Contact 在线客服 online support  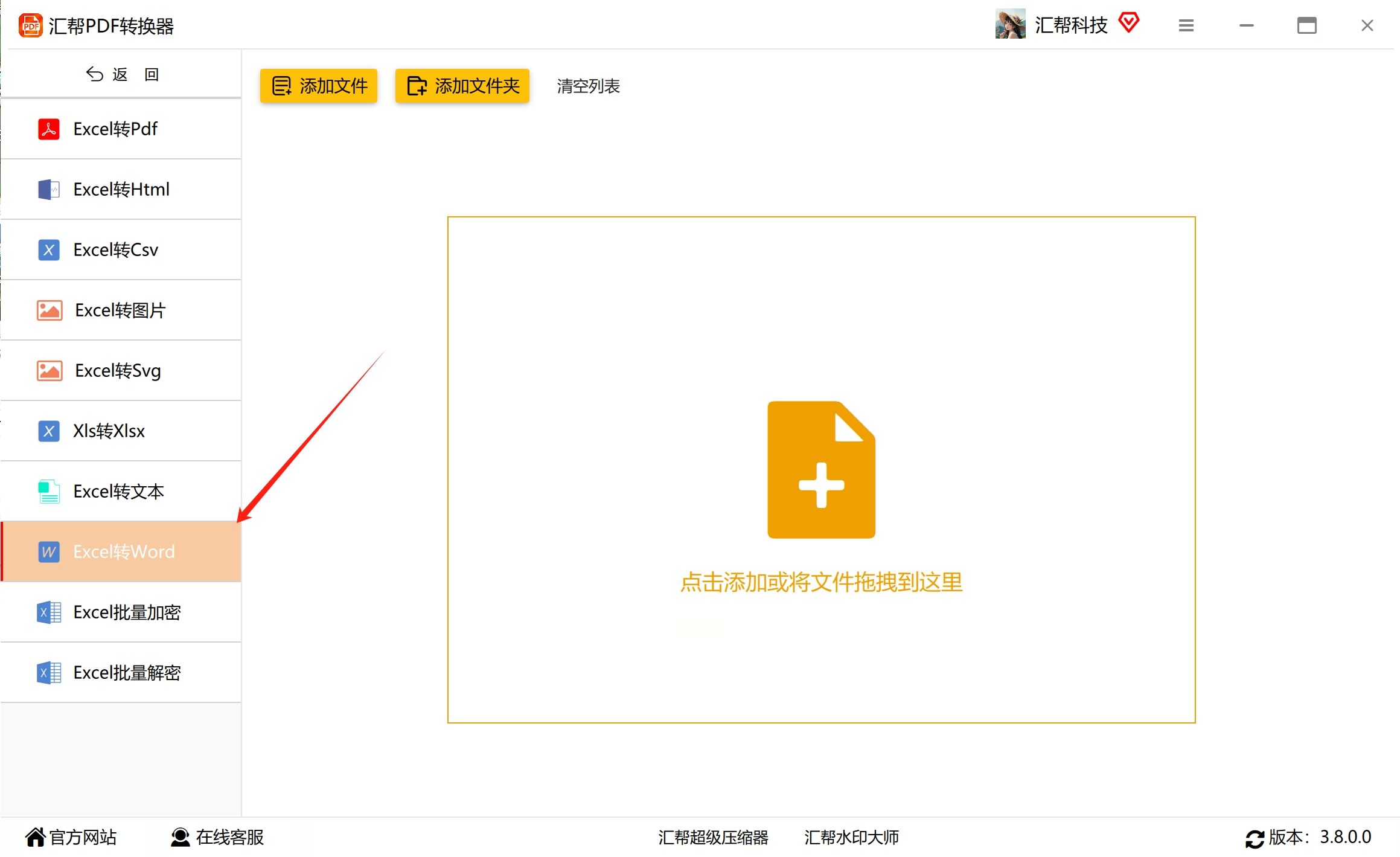(217, 837)
